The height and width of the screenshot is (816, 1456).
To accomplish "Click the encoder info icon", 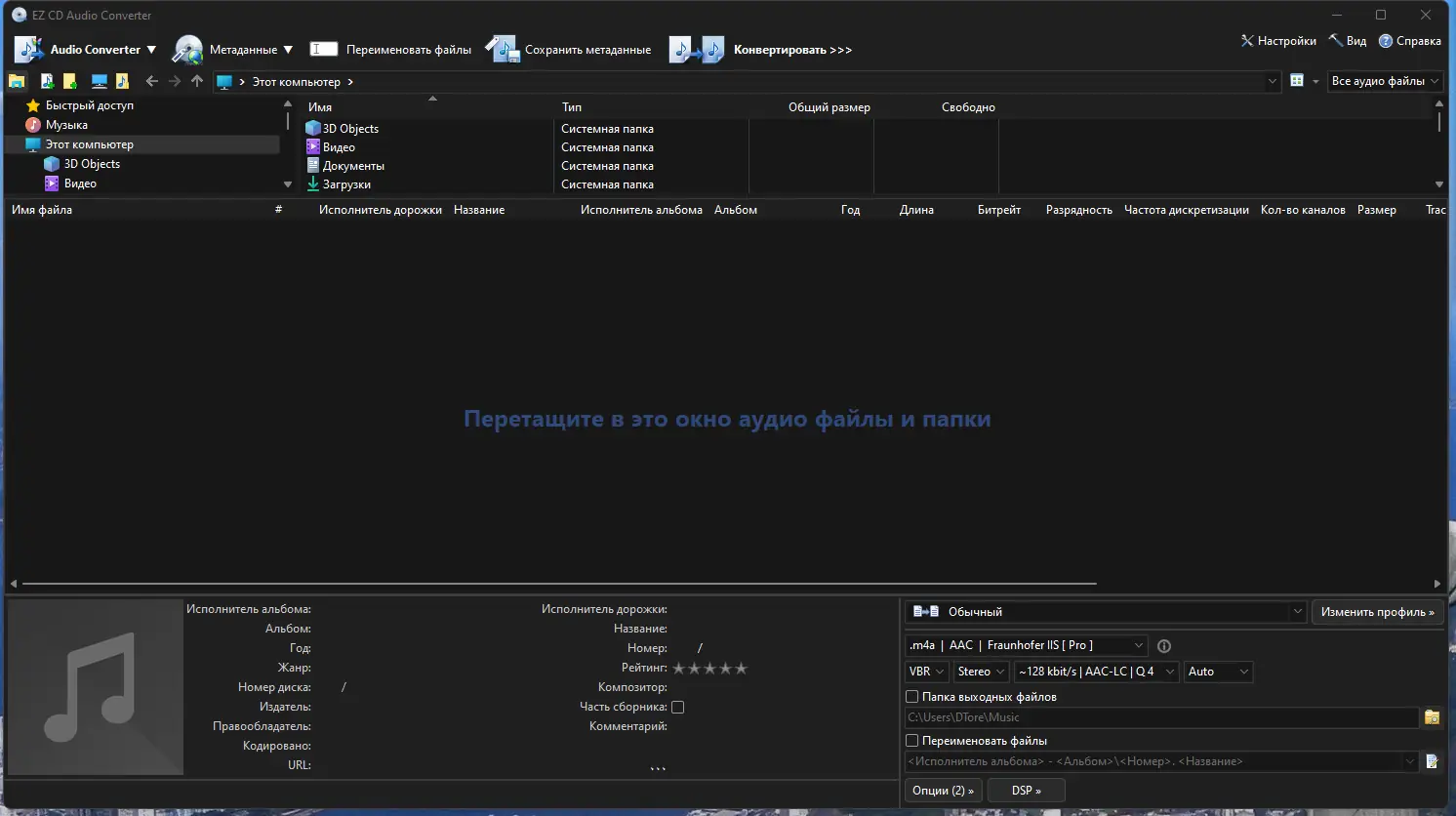I will point(1164,646).
